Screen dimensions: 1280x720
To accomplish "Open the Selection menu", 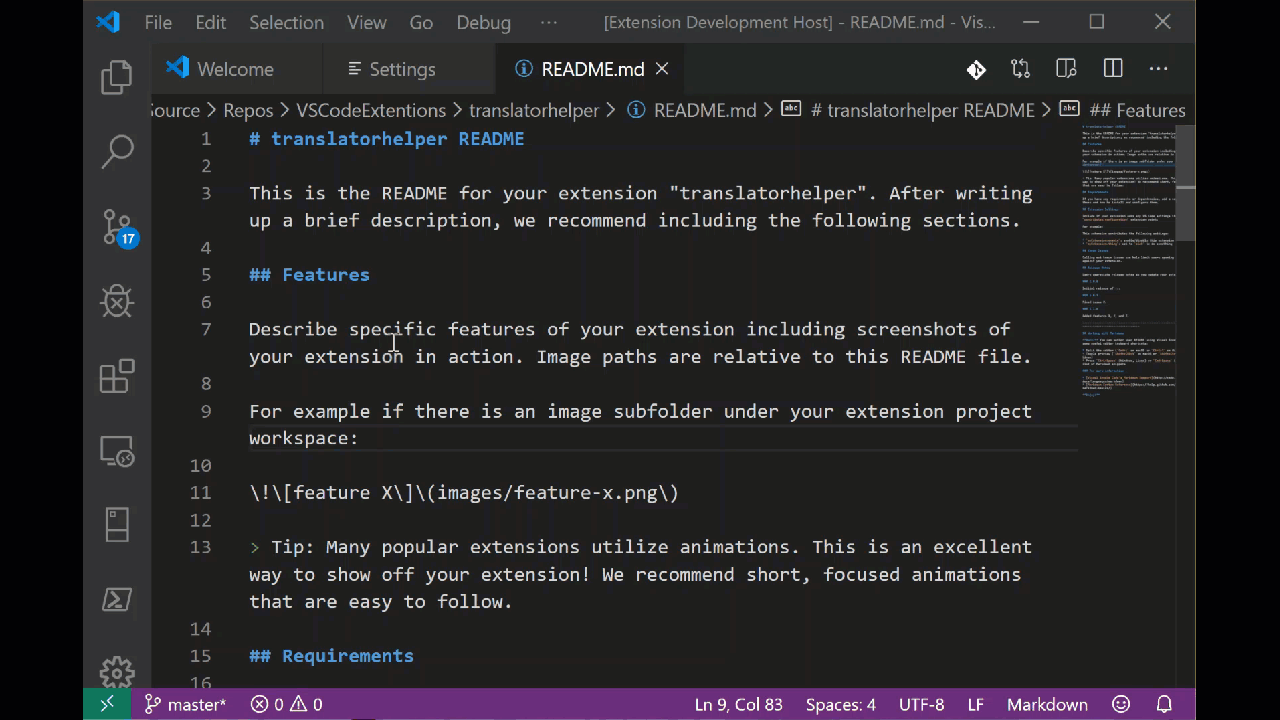I will [x=286, y=22].
